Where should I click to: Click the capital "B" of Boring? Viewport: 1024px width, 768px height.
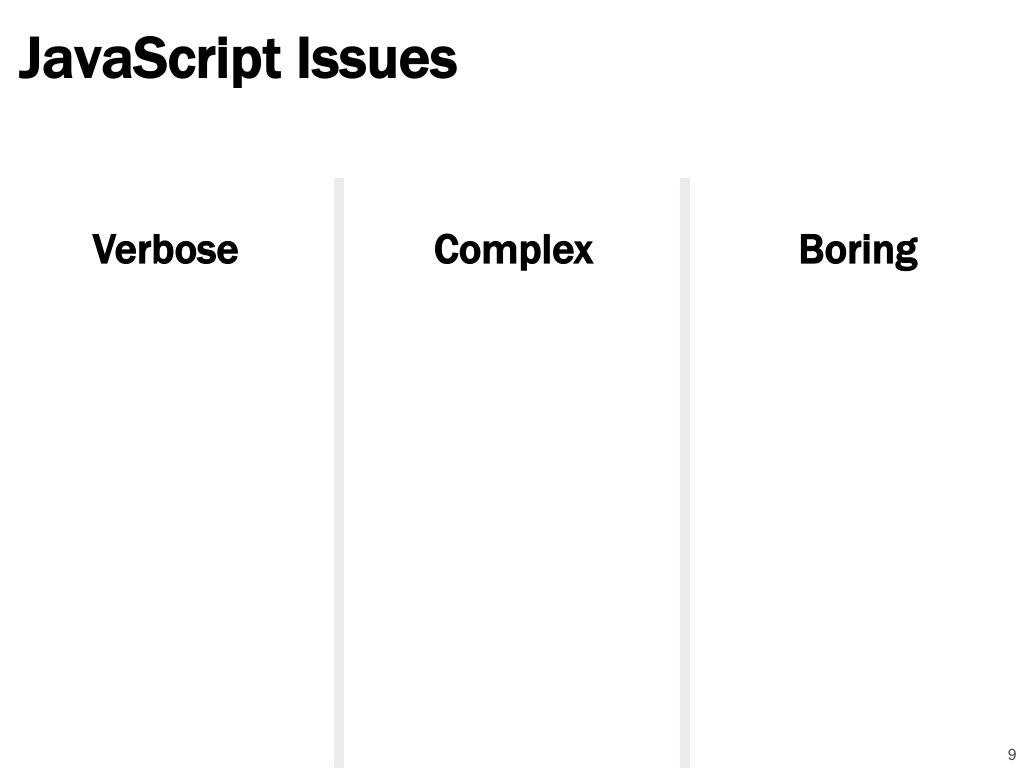pyautogui.click(x=812, y=249)
